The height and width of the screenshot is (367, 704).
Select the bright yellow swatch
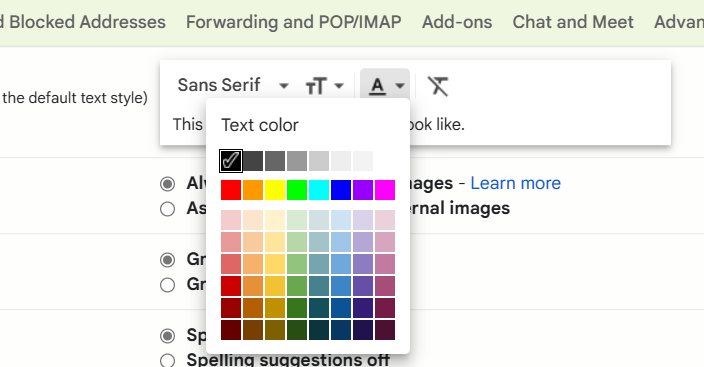tap(275, 190)
